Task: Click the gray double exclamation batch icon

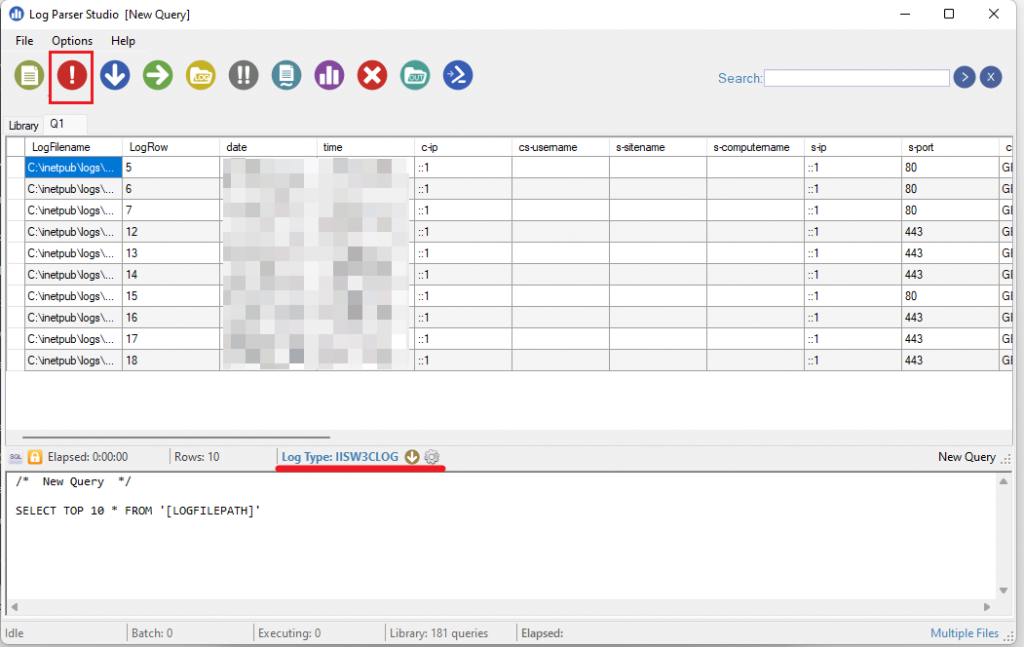Action: 244,76
